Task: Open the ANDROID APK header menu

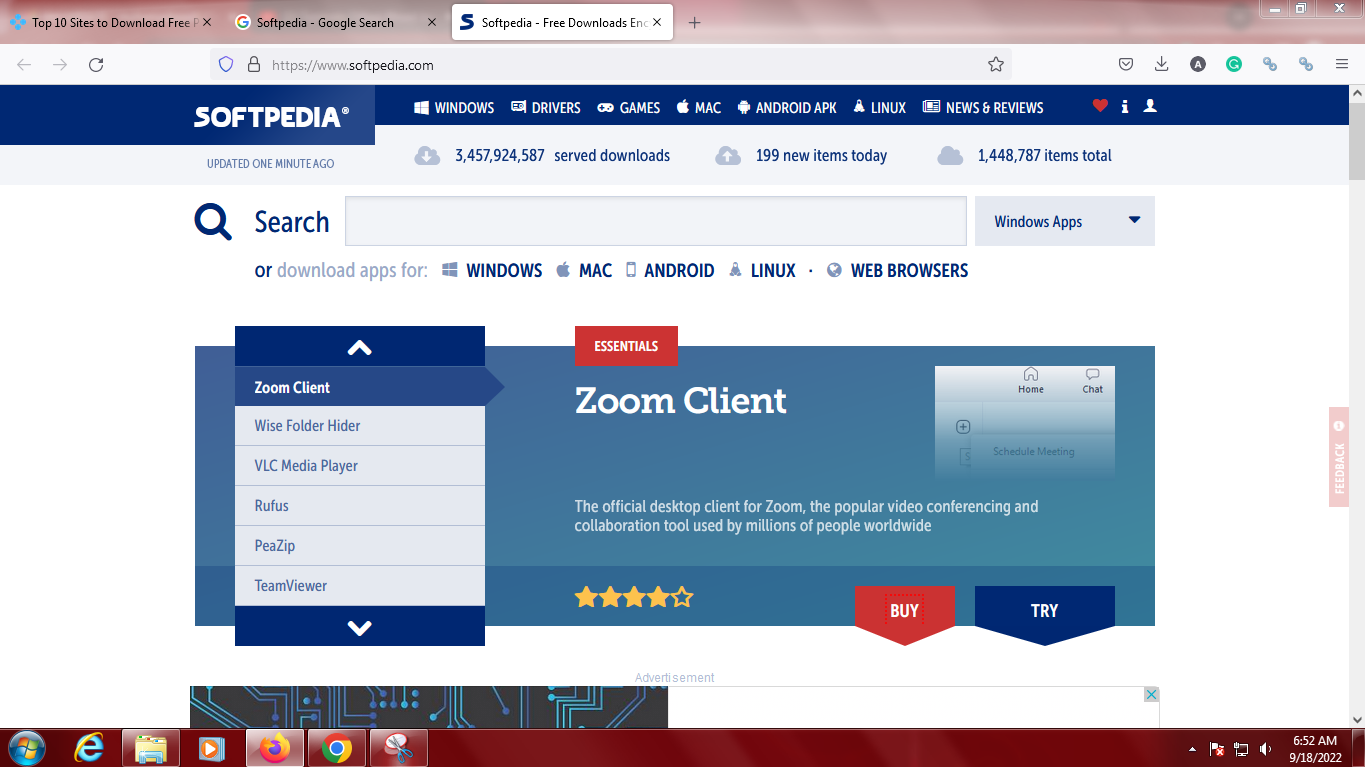Action: 787,107
